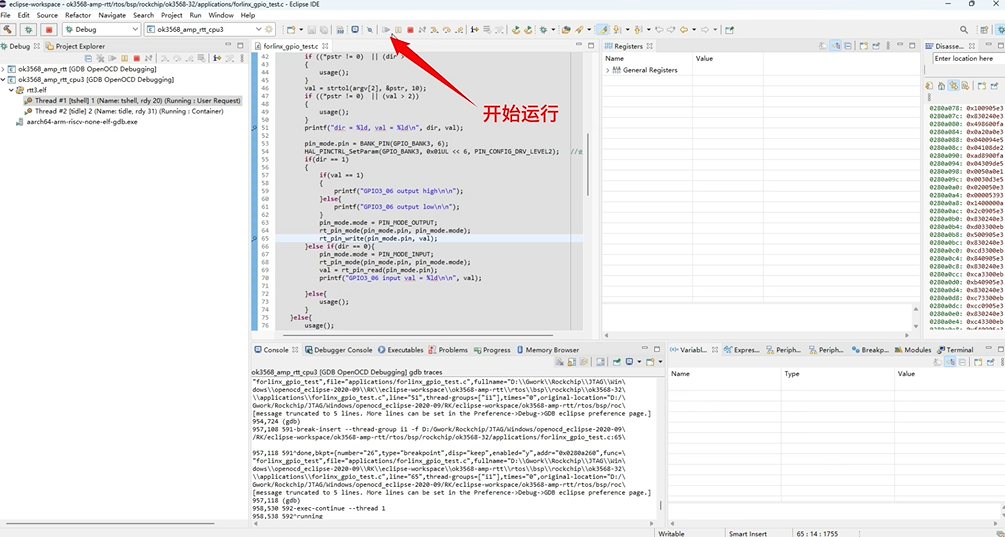
Task: Open the Open Console dropdown arrow
Action: [x=660, y=362]
